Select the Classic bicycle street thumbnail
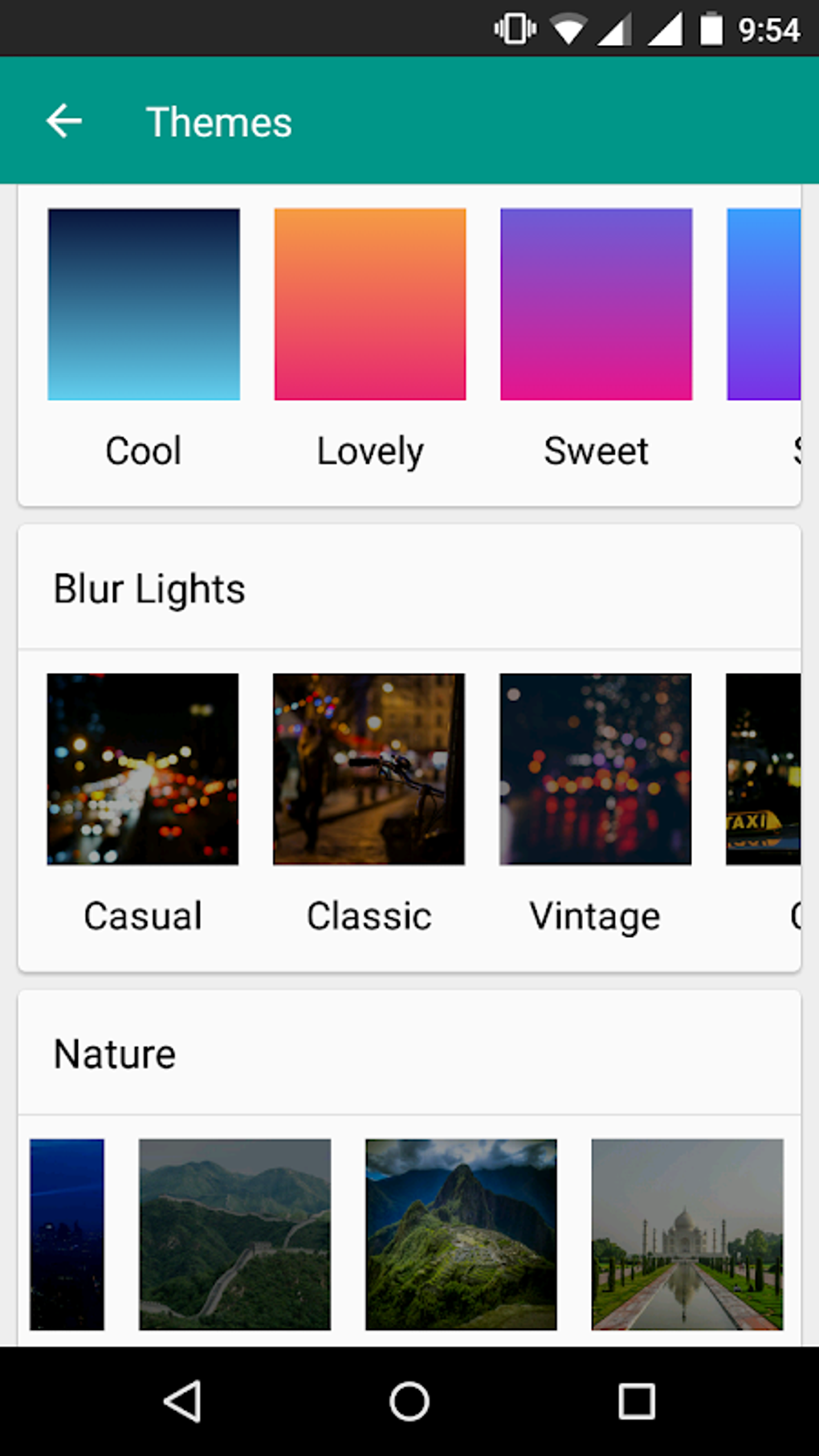 [x=369, y=769]
